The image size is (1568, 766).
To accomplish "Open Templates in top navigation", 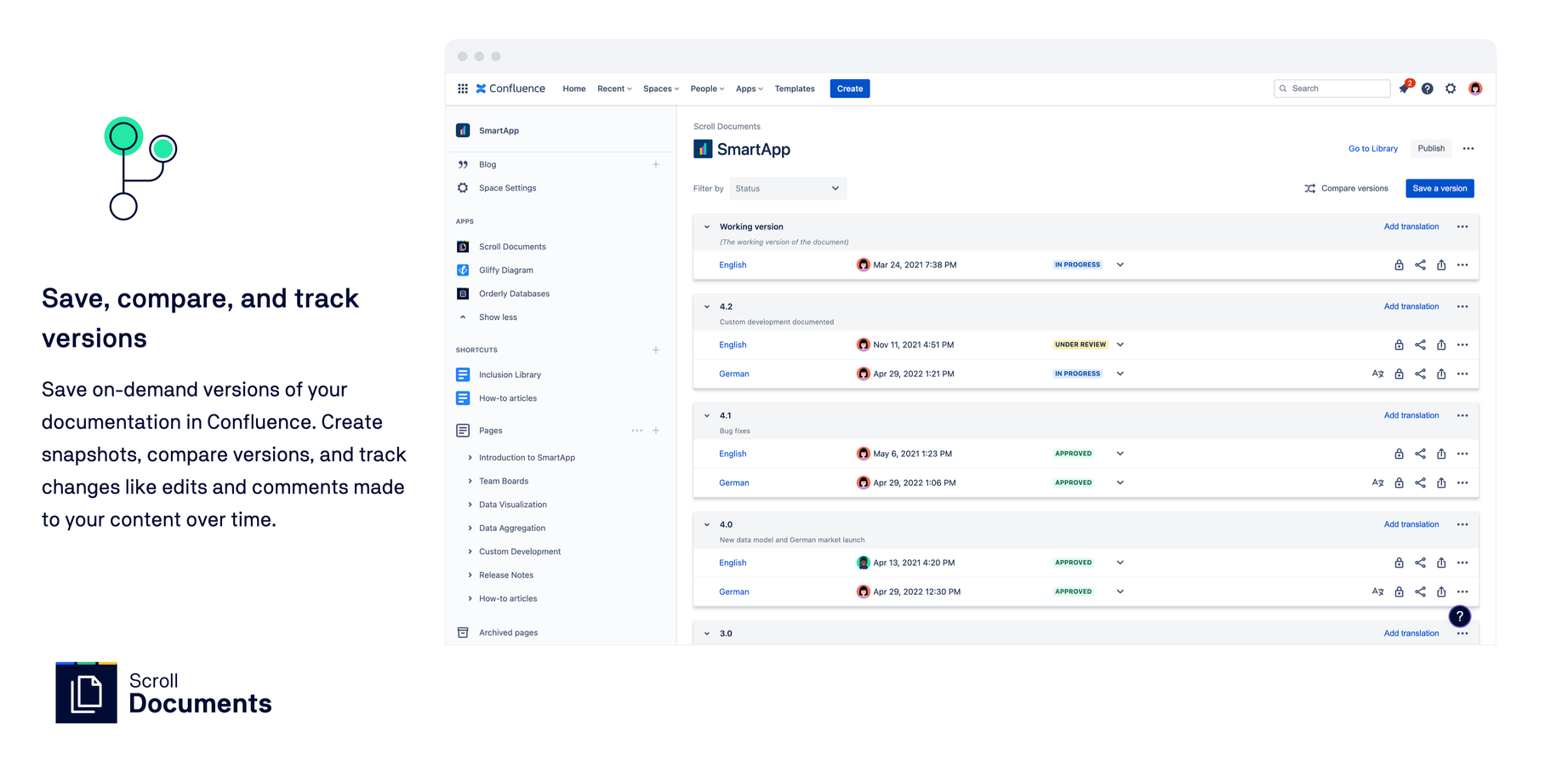I will click(x=795, y=89).
